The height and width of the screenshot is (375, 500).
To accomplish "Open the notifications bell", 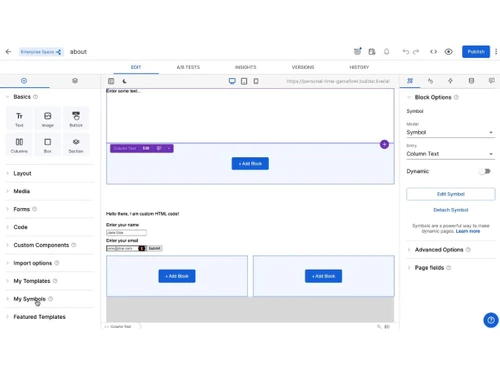I will (x=386, y=52).
